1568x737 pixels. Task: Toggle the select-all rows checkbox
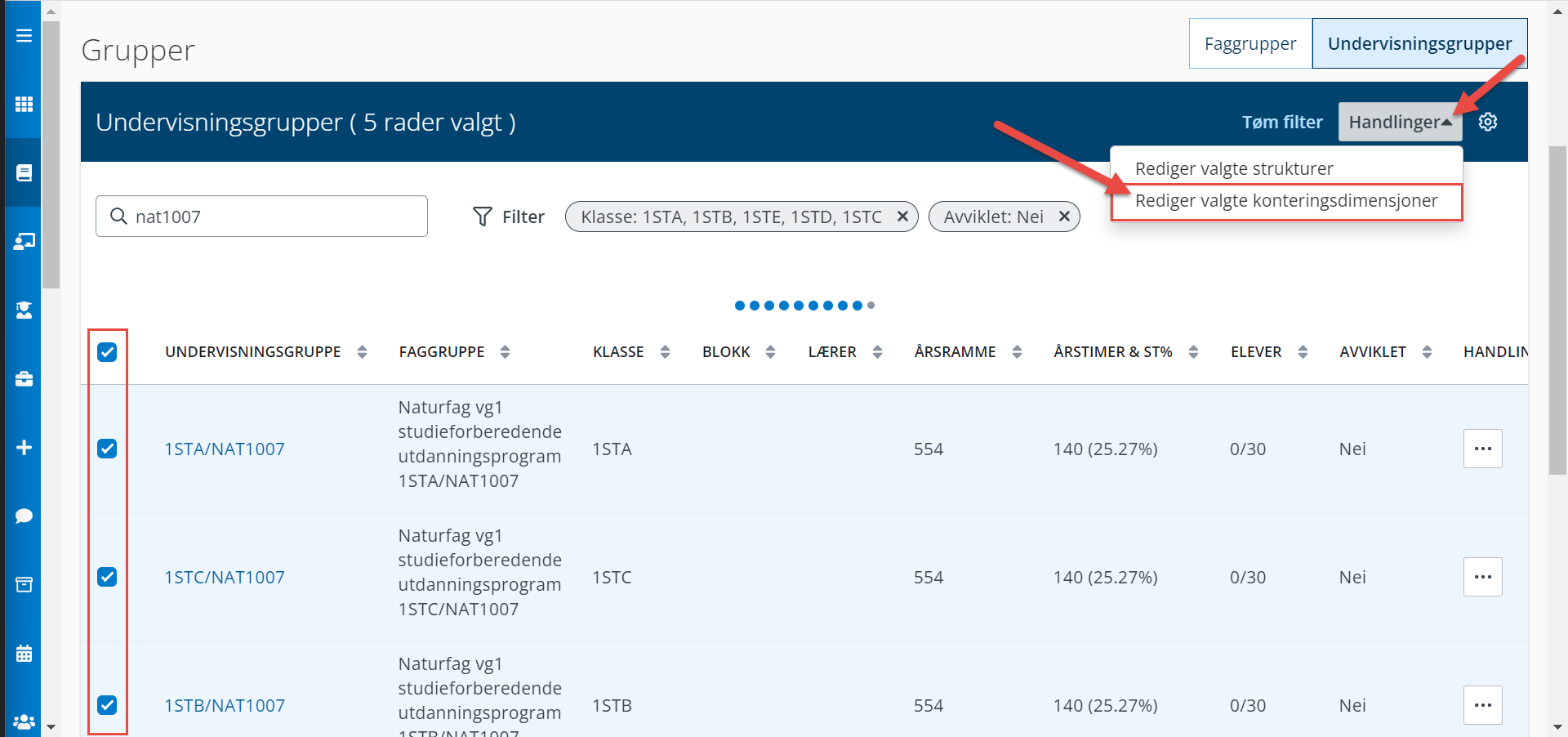[x=107, y=352]
